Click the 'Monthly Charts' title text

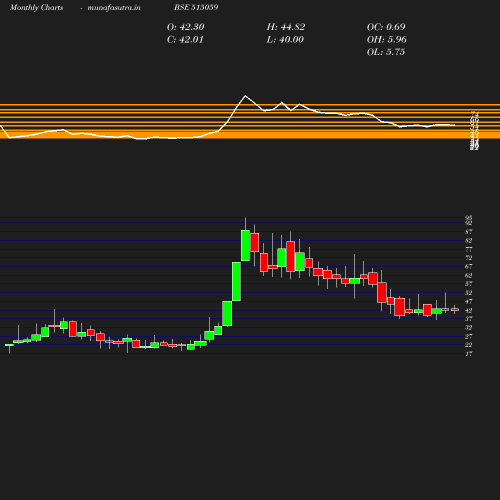36,7
